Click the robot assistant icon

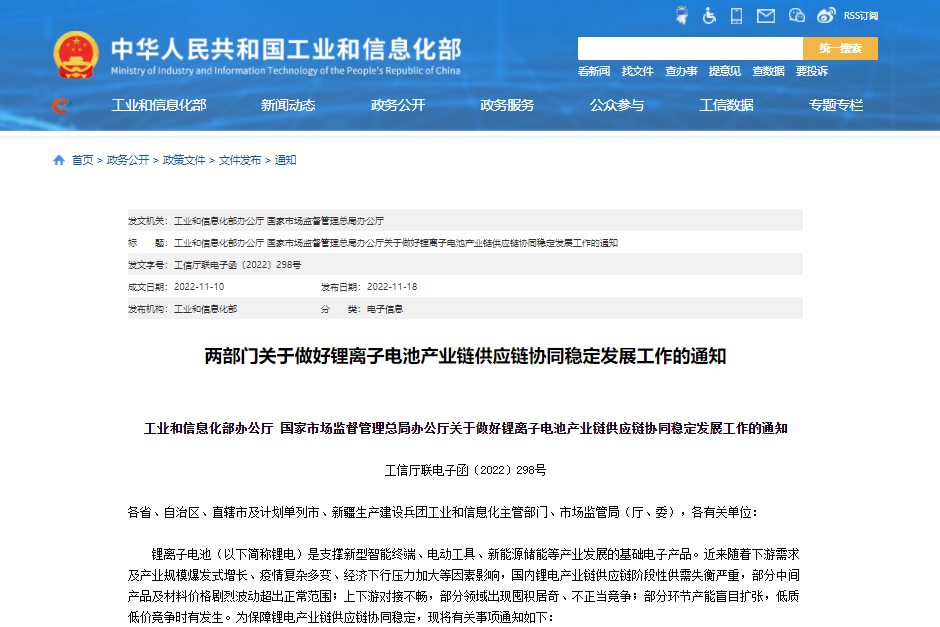(x=683, y=14)
